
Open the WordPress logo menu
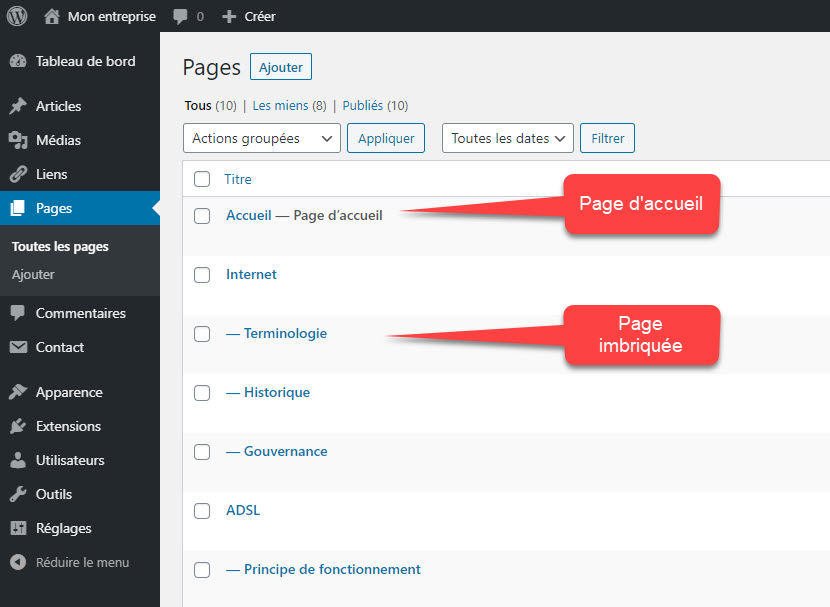(x=17, y=16)
